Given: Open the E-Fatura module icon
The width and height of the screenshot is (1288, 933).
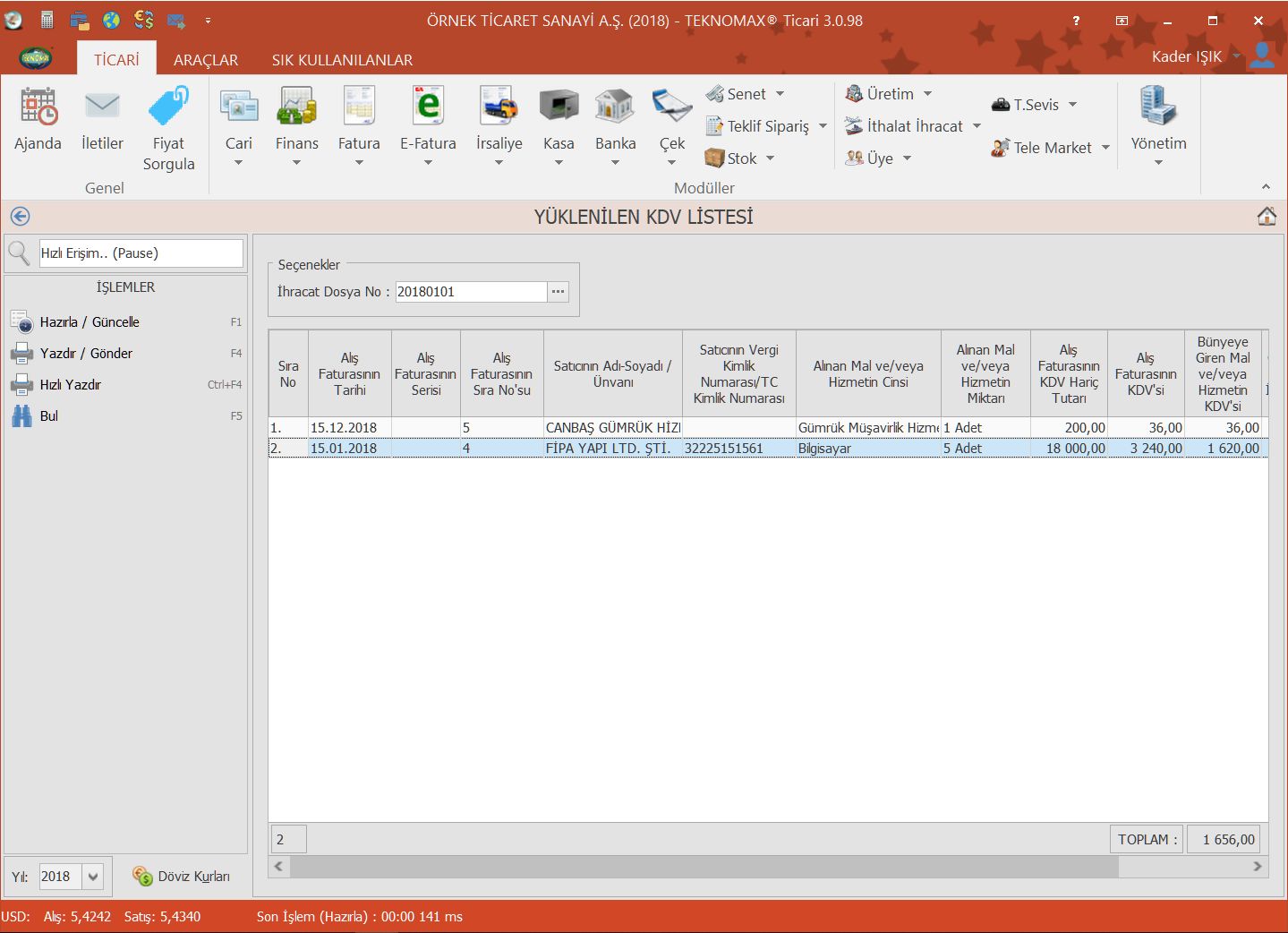Looking at the screenshot, I should tap(428, 107).
